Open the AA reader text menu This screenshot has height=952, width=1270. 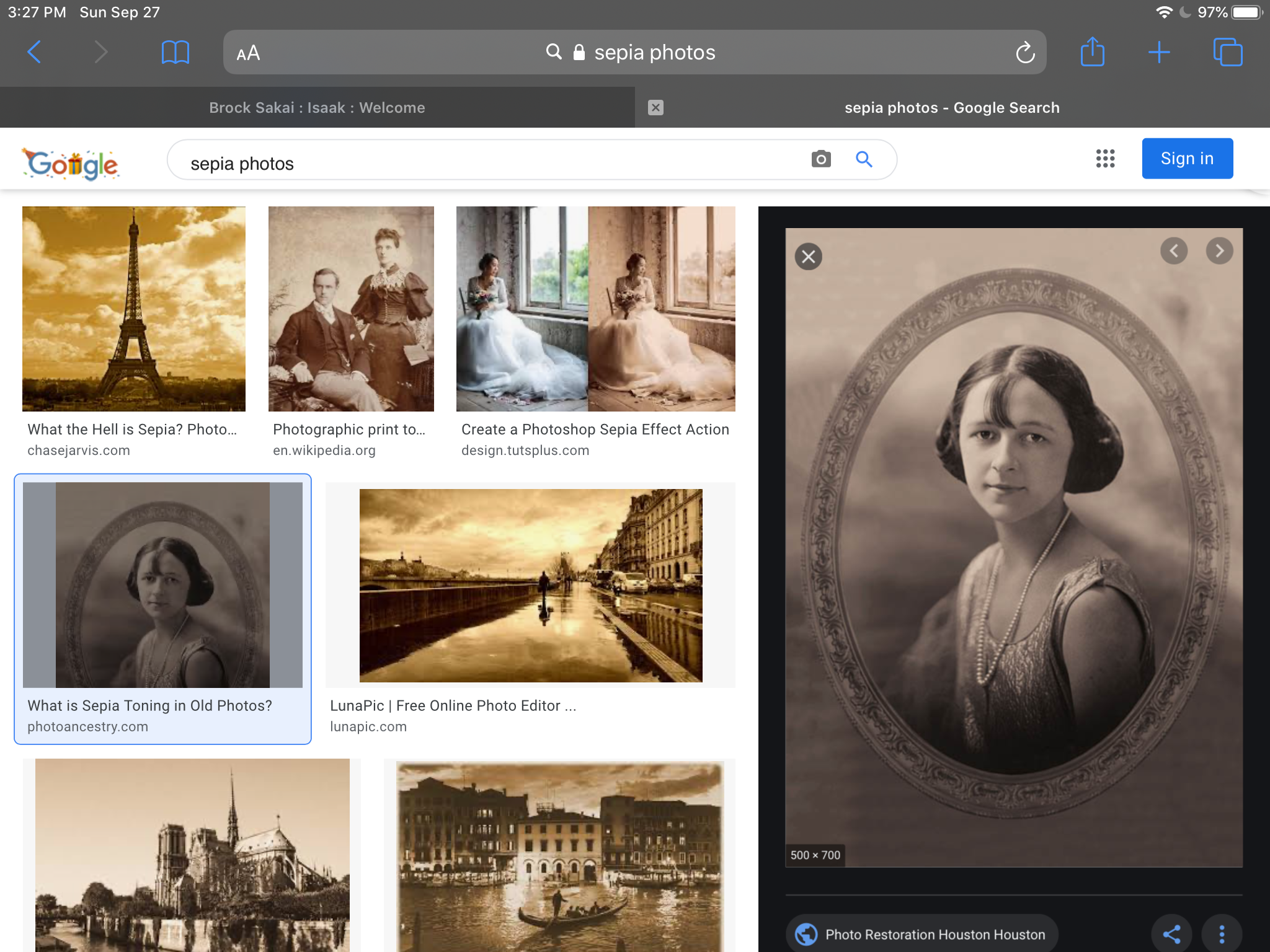(x=248, y=53)
